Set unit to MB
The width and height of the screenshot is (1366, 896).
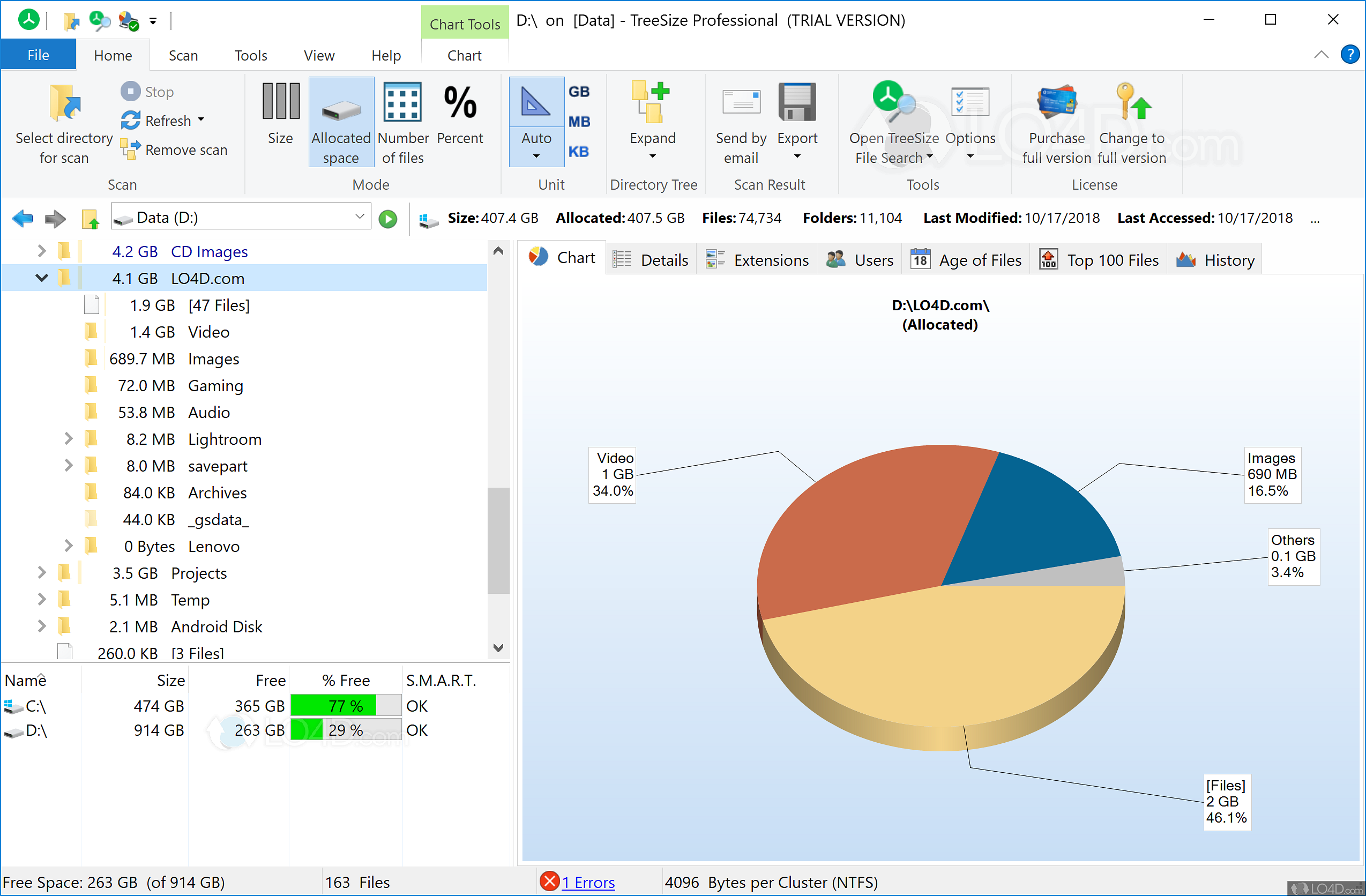click(580, 121)
